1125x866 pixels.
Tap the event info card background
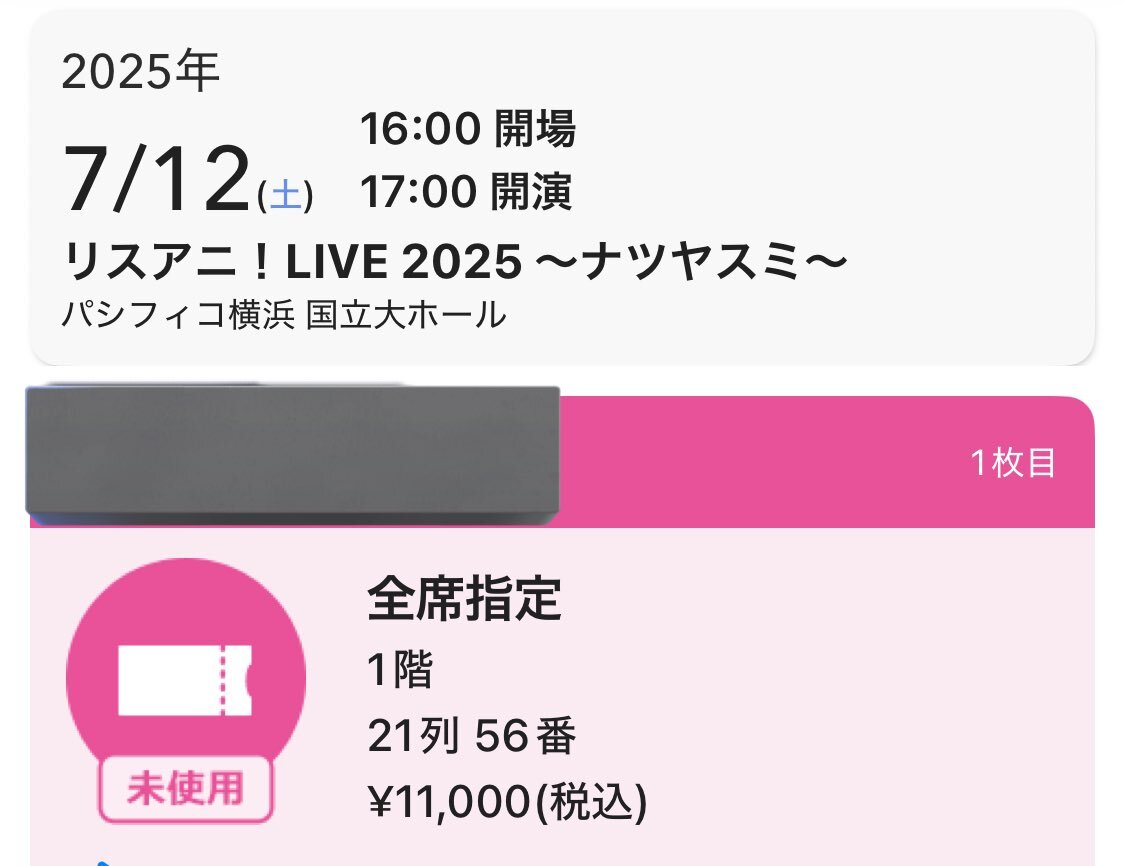point(562,188)
